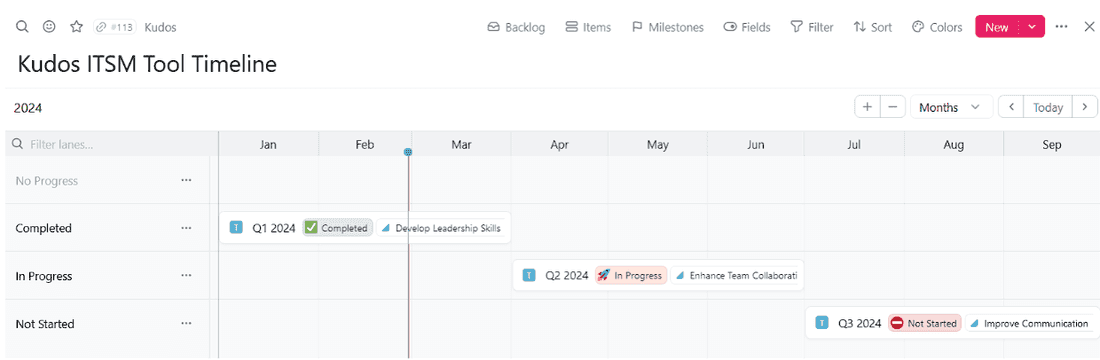Go to previous period arrow

(x=1012, y=107)
